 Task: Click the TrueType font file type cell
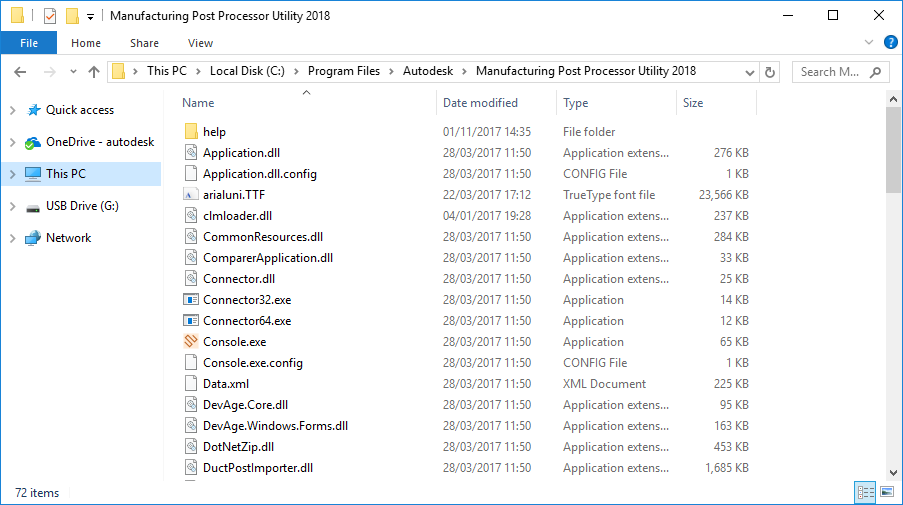coord(609,195)
